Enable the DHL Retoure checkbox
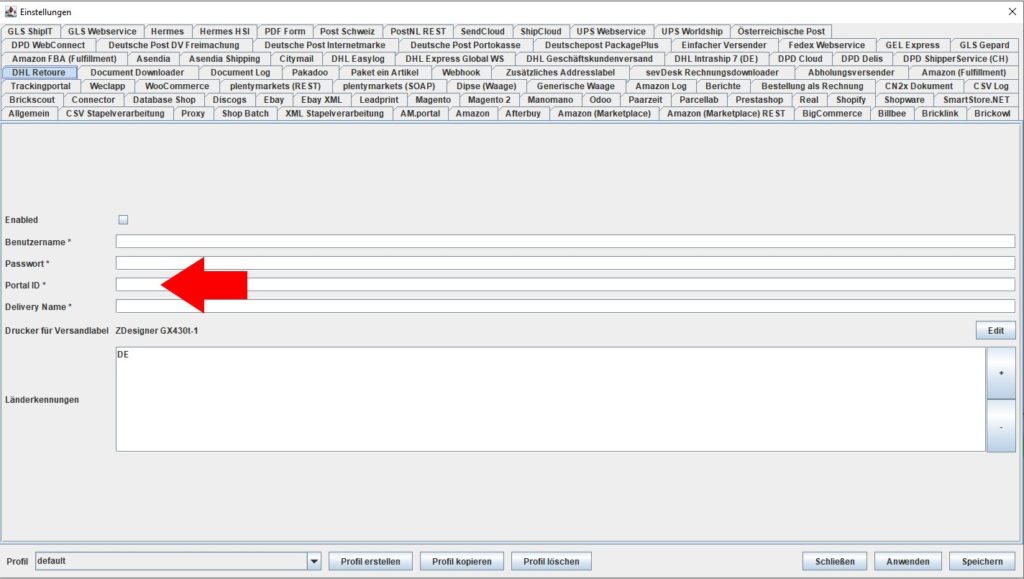 click(123, 220)
